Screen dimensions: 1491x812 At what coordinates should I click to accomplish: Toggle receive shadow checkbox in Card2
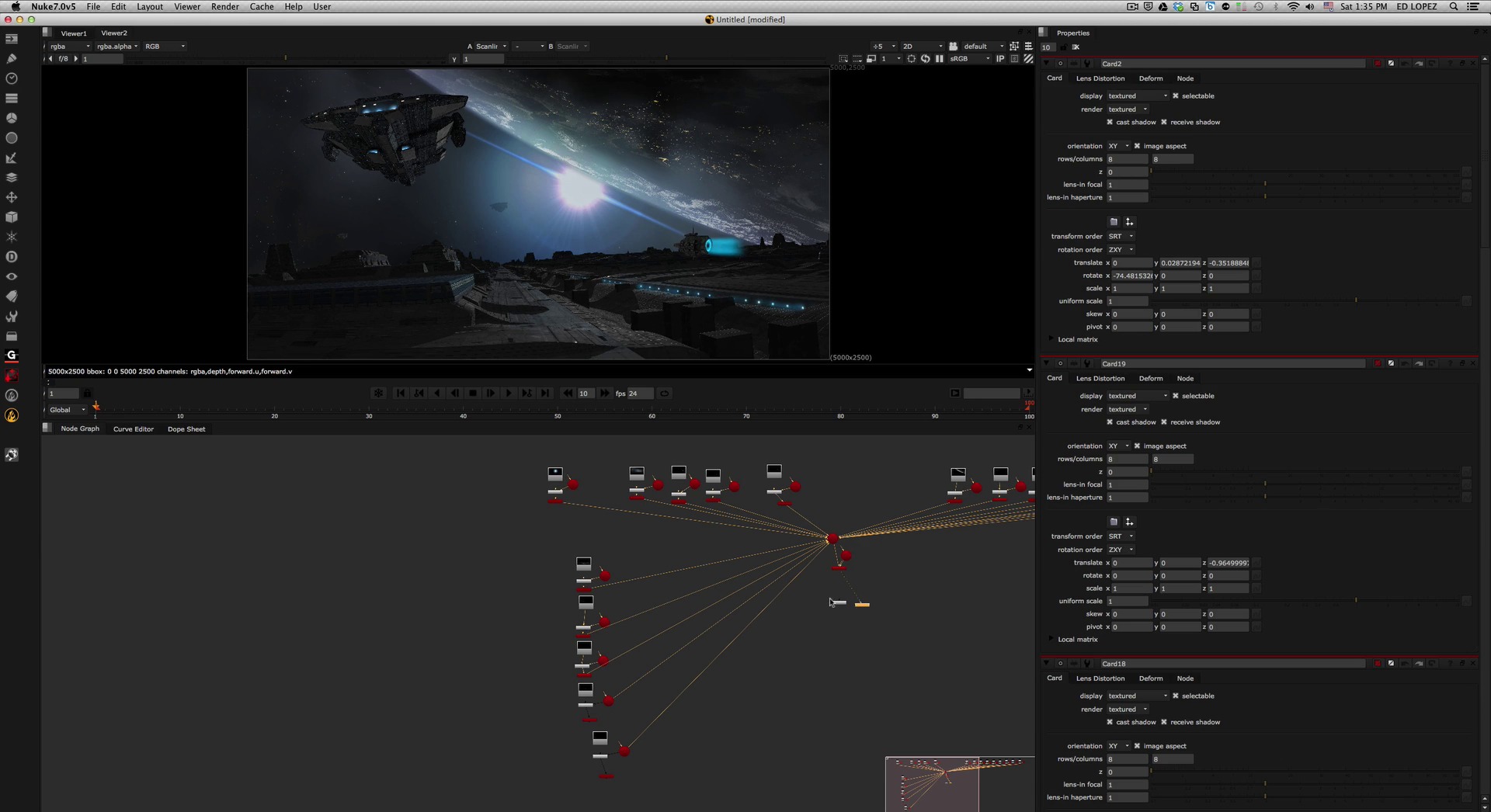coord(1164,122)
